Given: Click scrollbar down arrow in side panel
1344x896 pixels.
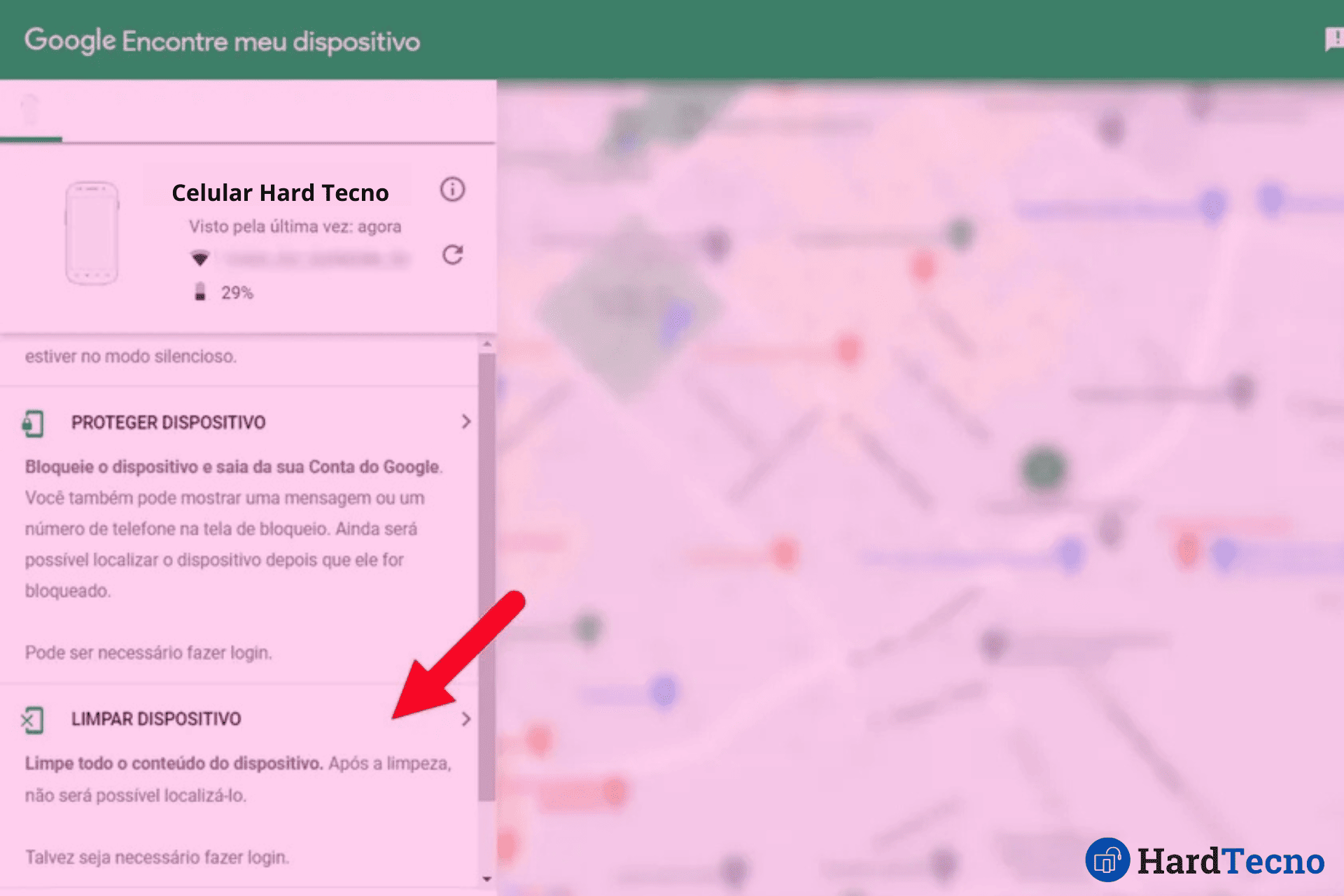Looking at the screenshot, I should (487, 879).
